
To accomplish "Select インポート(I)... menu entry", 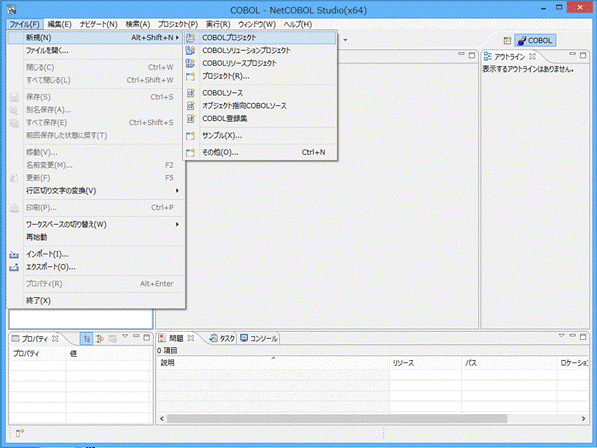I will pyautogui.click(x=96, y=254).
